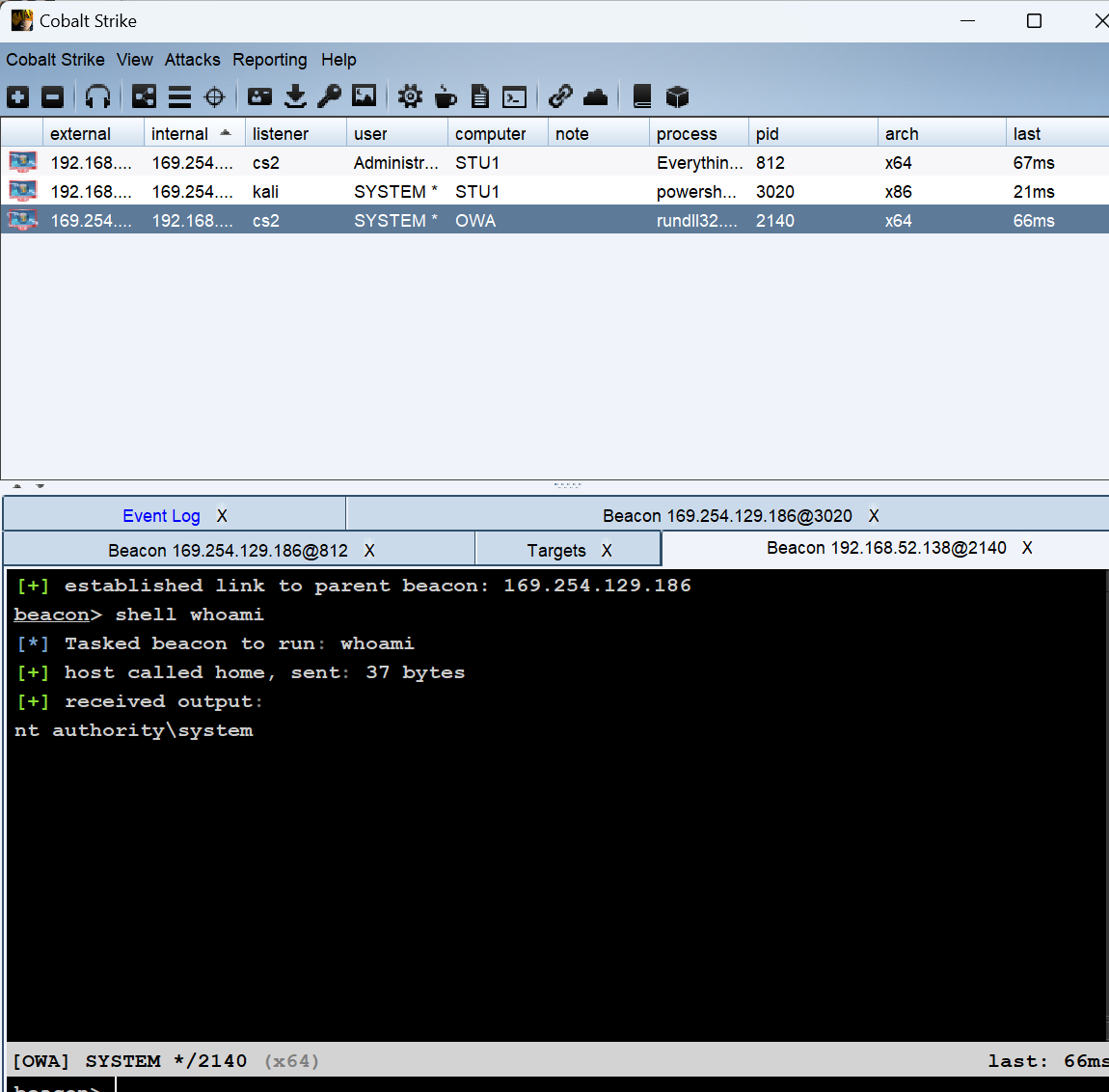Image resolution: width=1109 pixels, height=1092 pixels.
Task: Click the key credentials icon
Action: (x=330, y=96)
